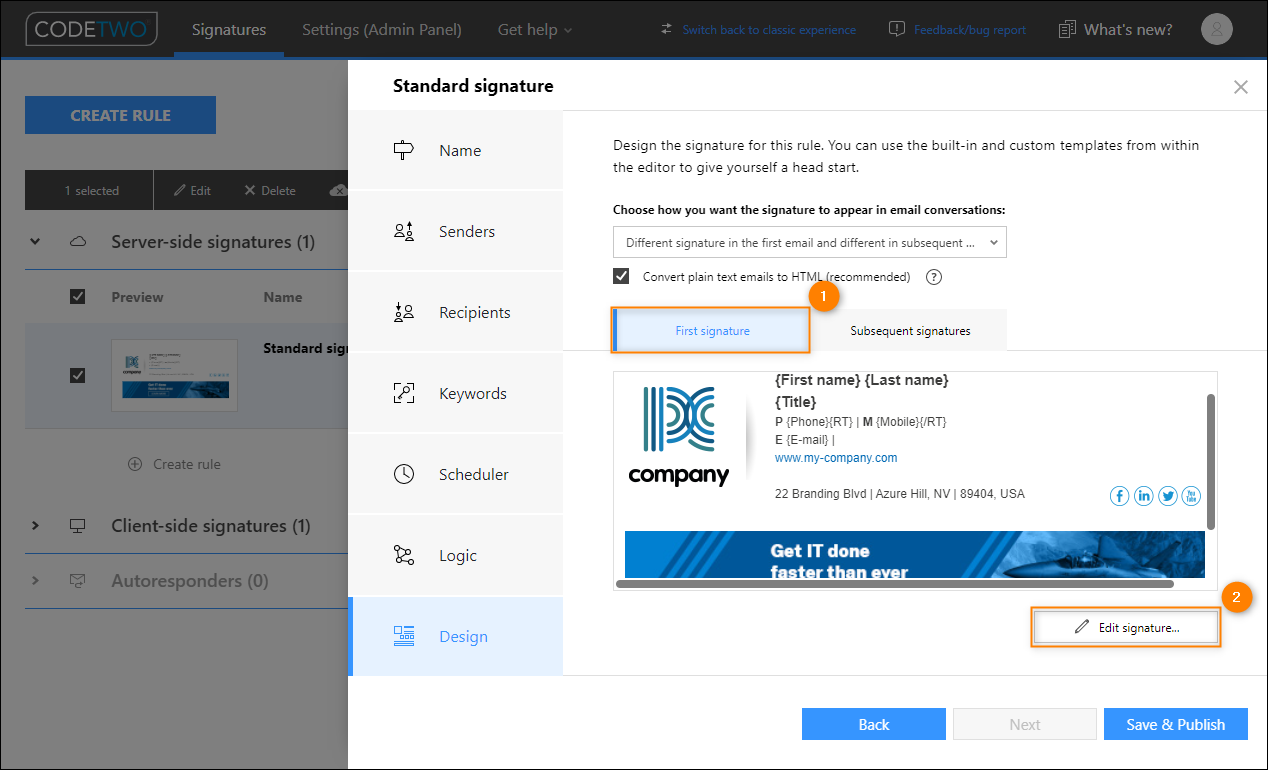This screenshot has width=1268, height=770.
Task: Click the Facebook icon in signature preview
Action: 1120,496
